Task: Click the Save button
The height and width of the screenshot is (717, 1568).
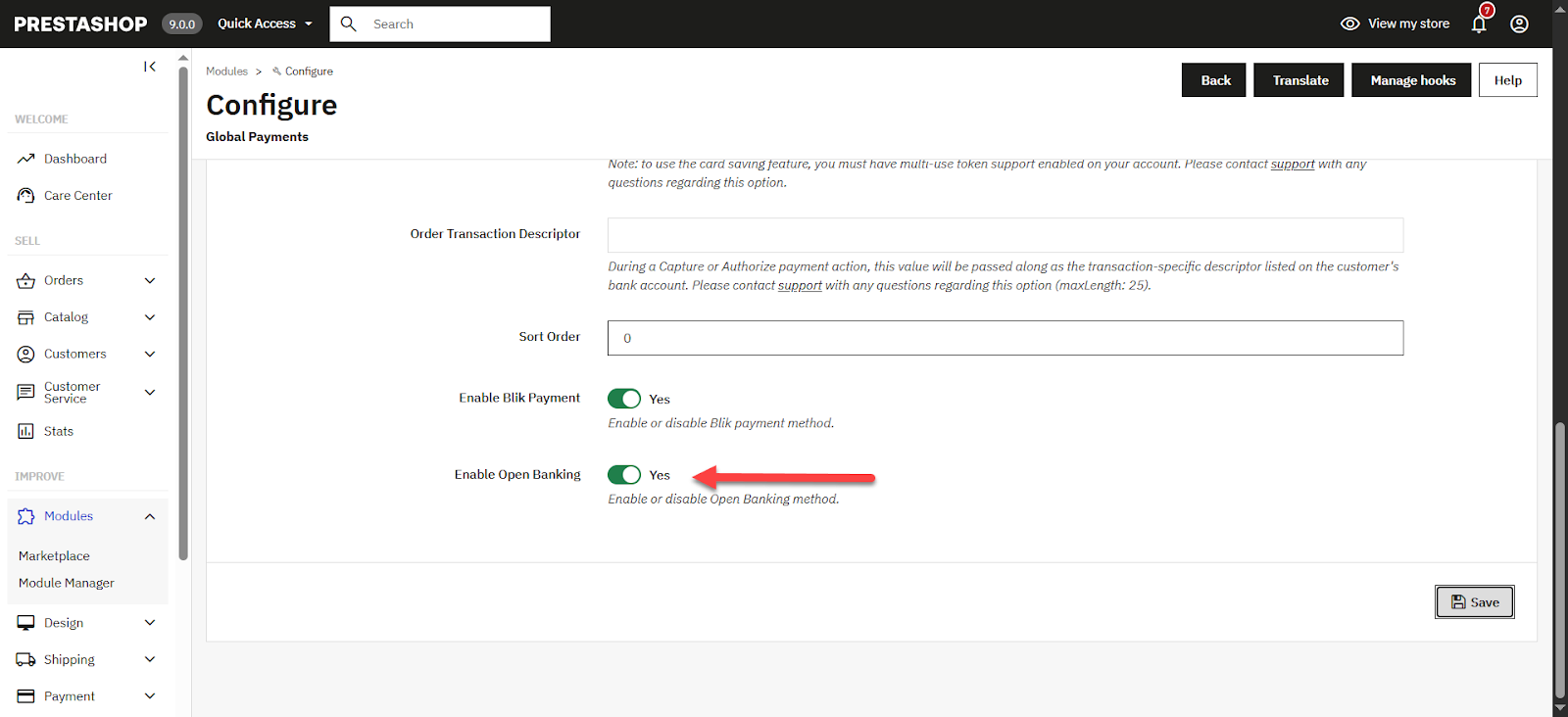Action: pos(1475,602)
